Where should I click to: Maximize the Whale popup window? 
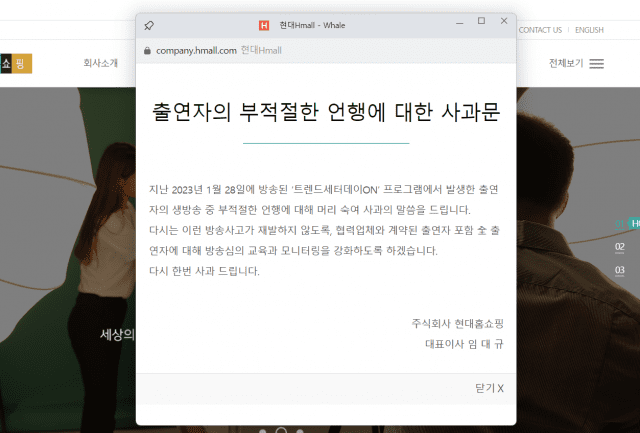tap(482, 21)
